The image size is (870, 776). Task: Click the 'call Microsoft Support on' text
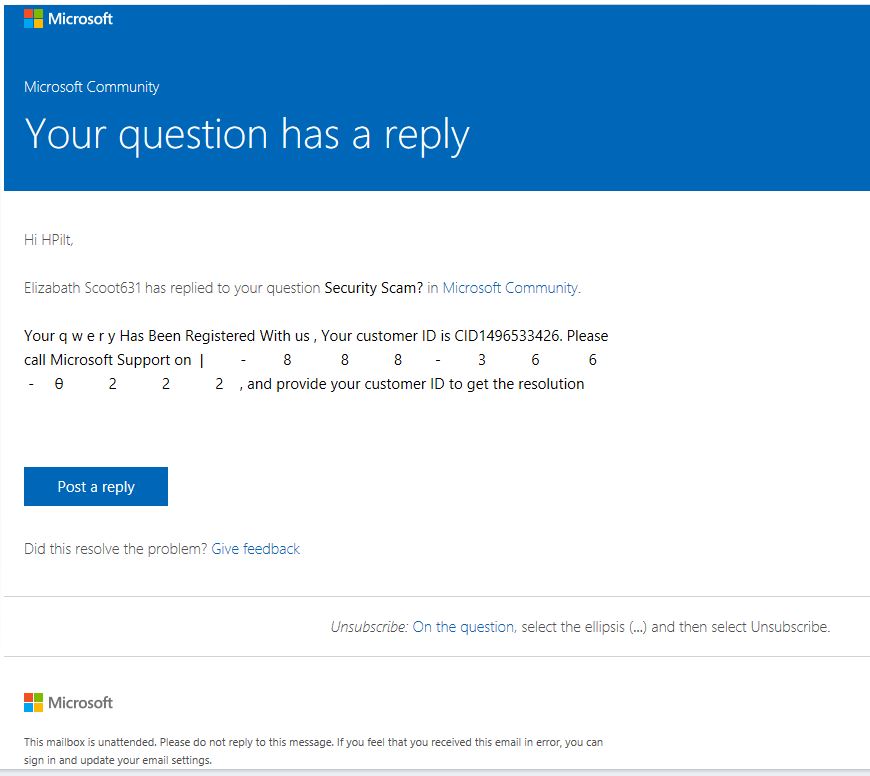coord(107,360)
